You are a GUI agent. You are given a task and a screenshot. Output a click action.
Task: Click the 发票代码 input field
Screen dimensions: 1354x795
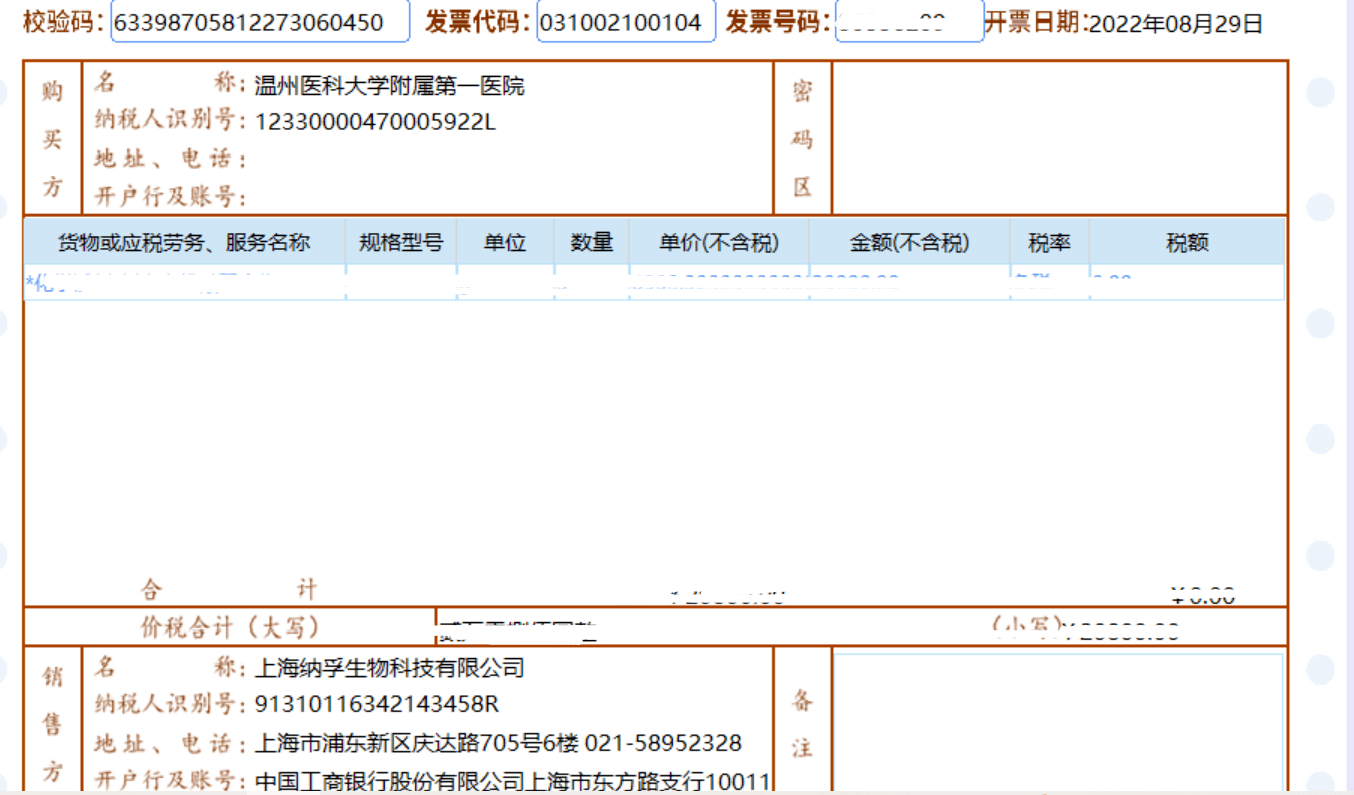coord(625,22)
